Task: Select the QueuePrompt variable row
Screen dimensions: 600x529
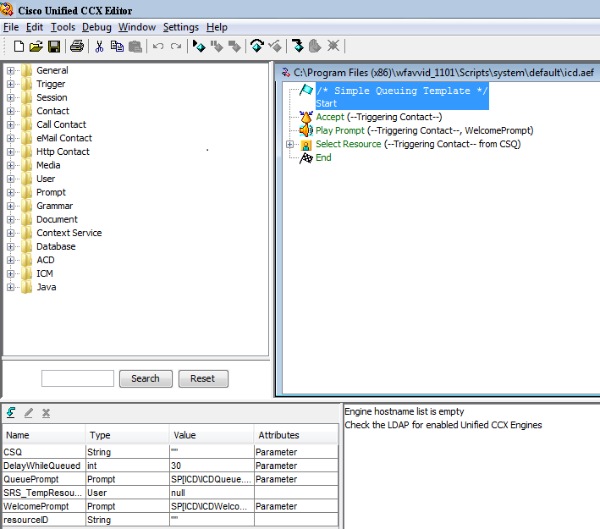Action: click(170, 479)
